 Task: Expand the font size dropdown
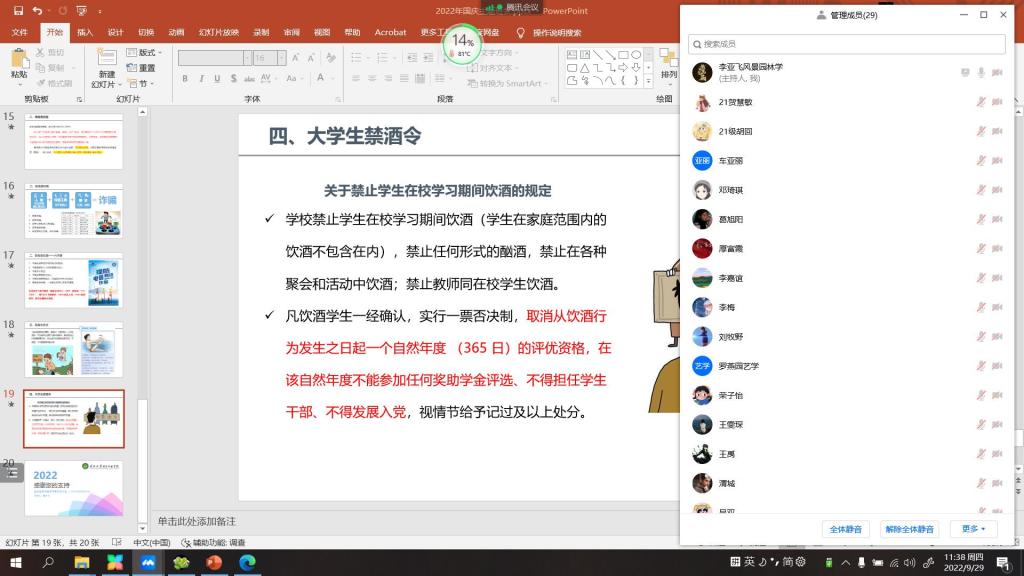[283, 59]
